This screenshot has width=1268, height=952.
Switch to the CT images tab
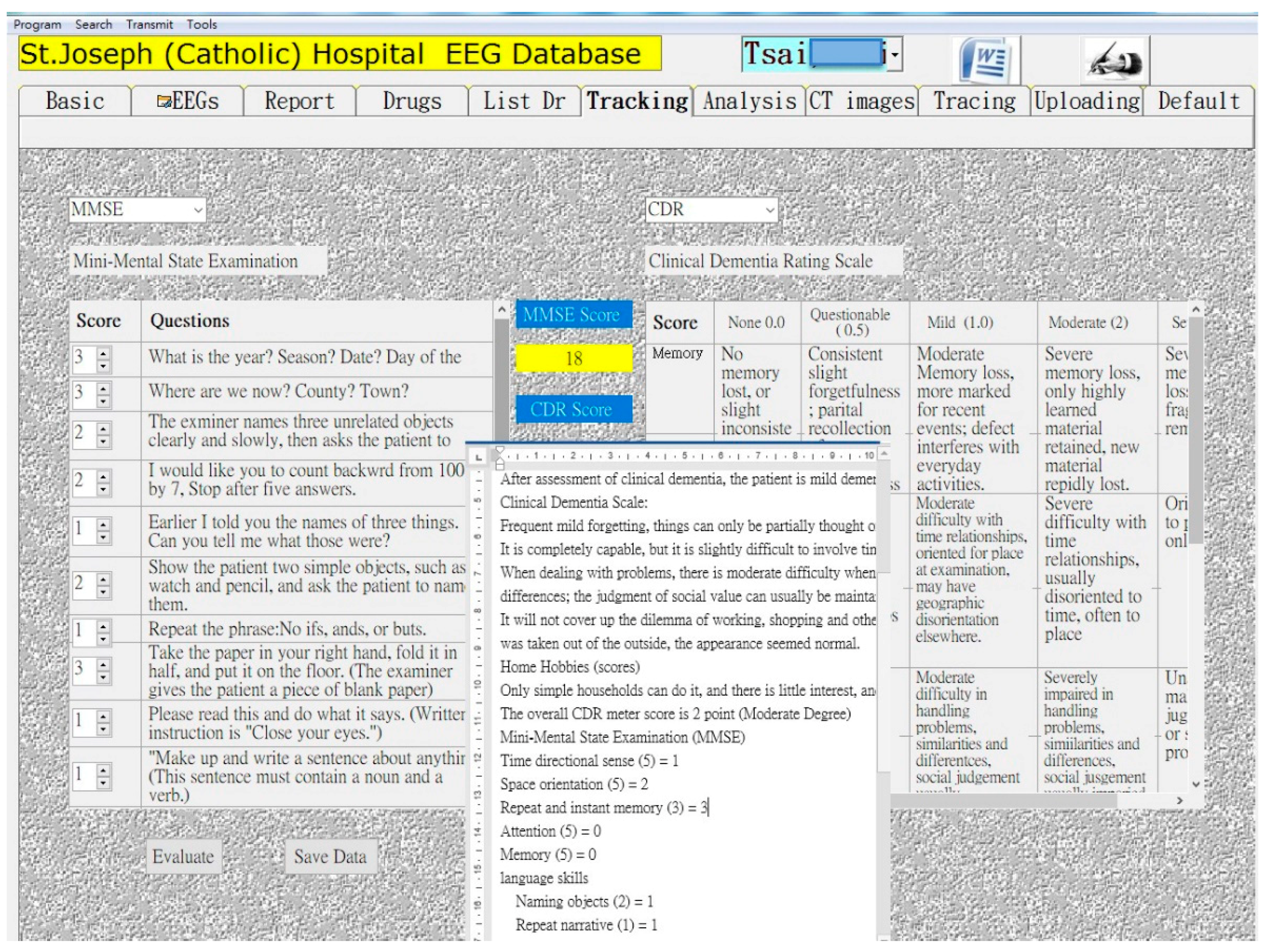pos(861,101)
